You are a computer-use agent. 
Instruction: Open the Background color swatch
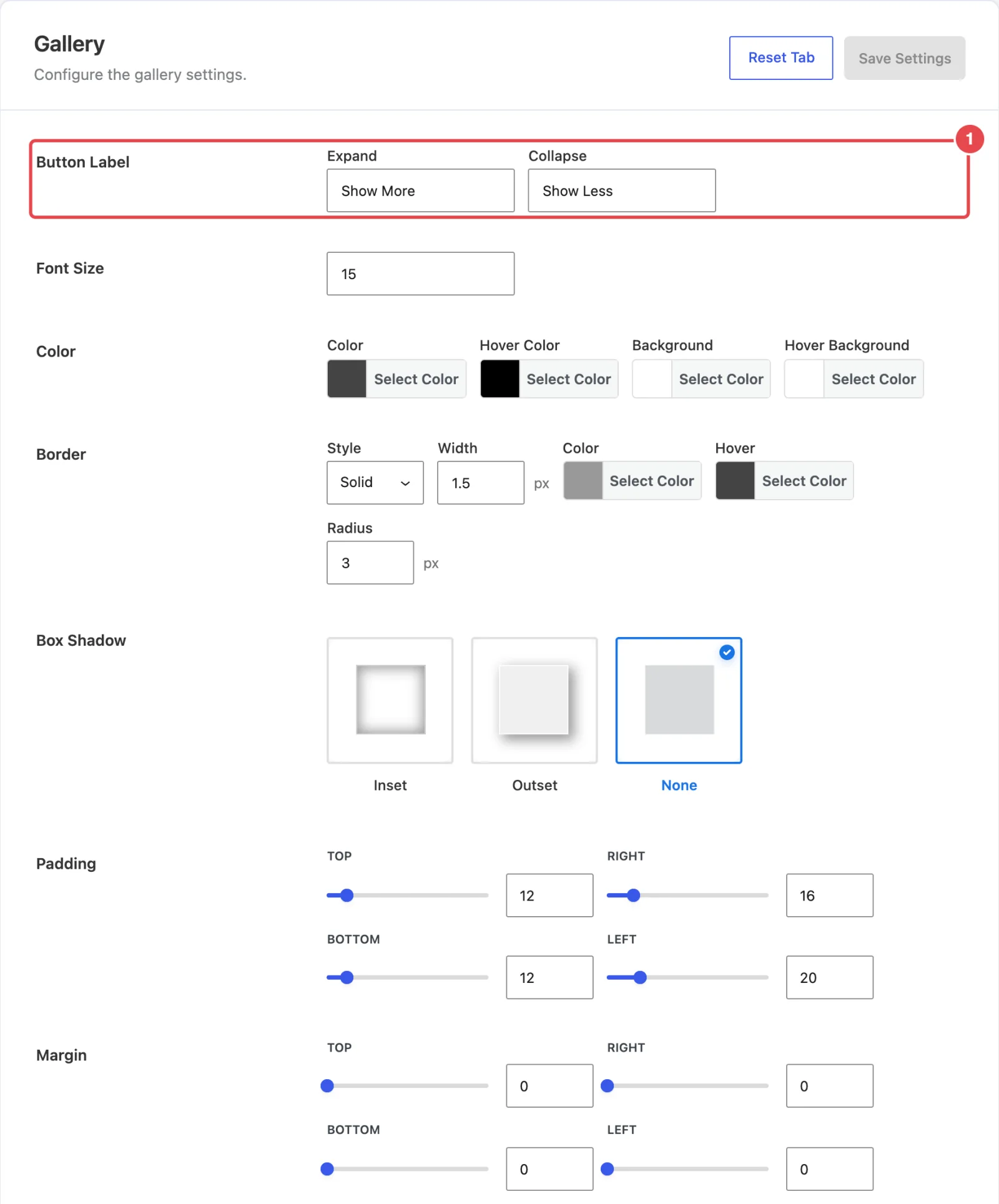[x=652, y=378]
